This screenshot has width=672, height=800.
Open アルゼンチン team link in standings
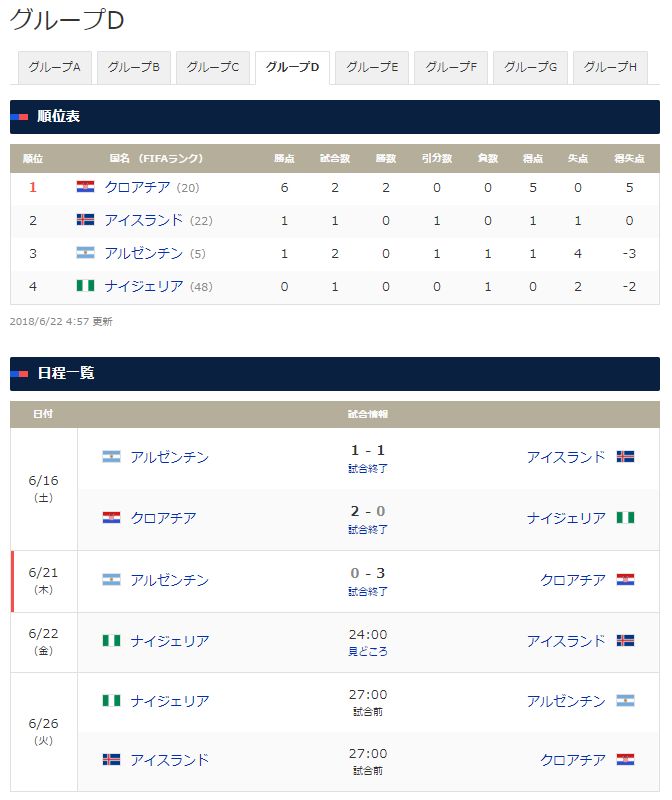143,253
